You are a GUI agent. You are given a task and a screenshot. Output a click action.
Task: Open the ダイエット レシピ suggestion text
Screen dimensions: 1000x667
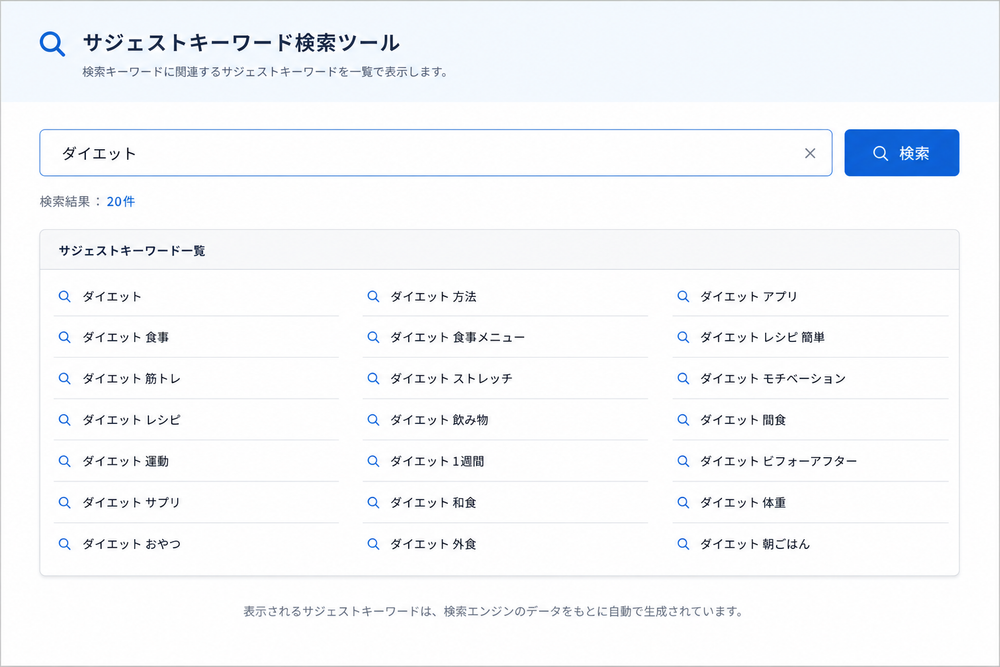(131, 420)
